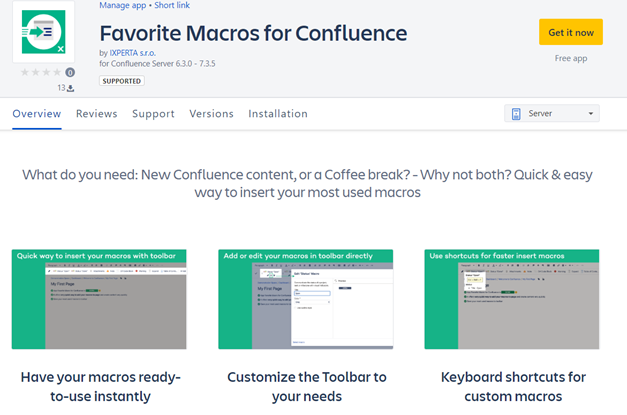
Task: Click the review count badge showing 0
Action: (x=70, y=72)
